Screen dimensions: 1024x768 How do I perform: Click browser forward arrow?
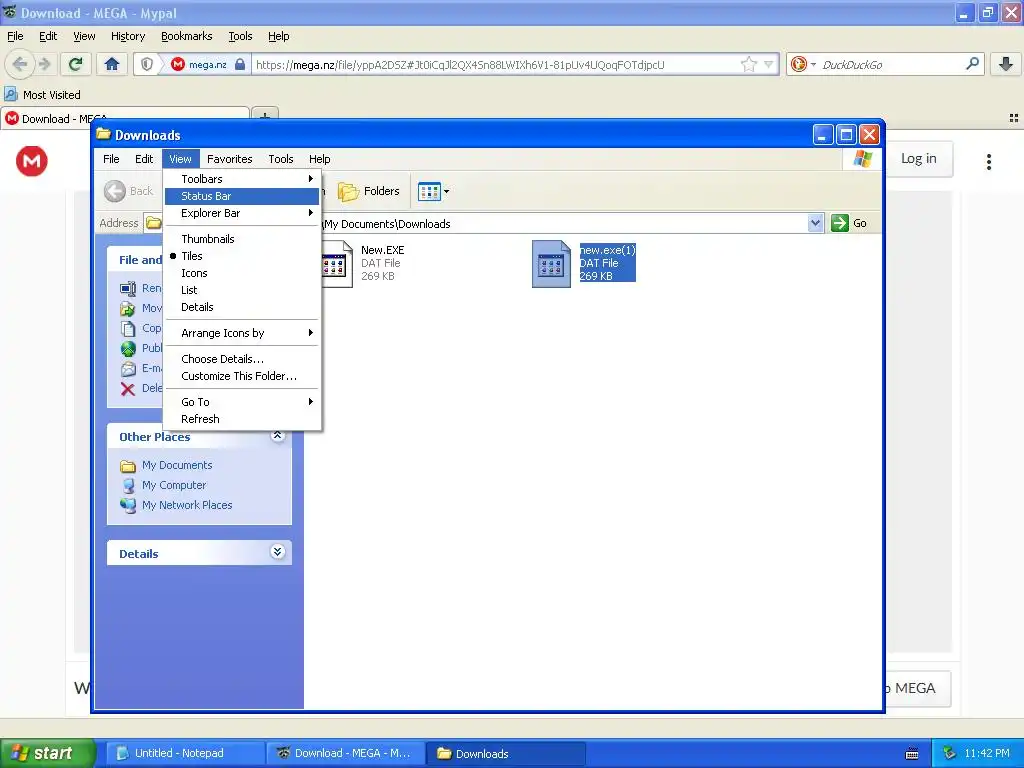tap(44, 64)
